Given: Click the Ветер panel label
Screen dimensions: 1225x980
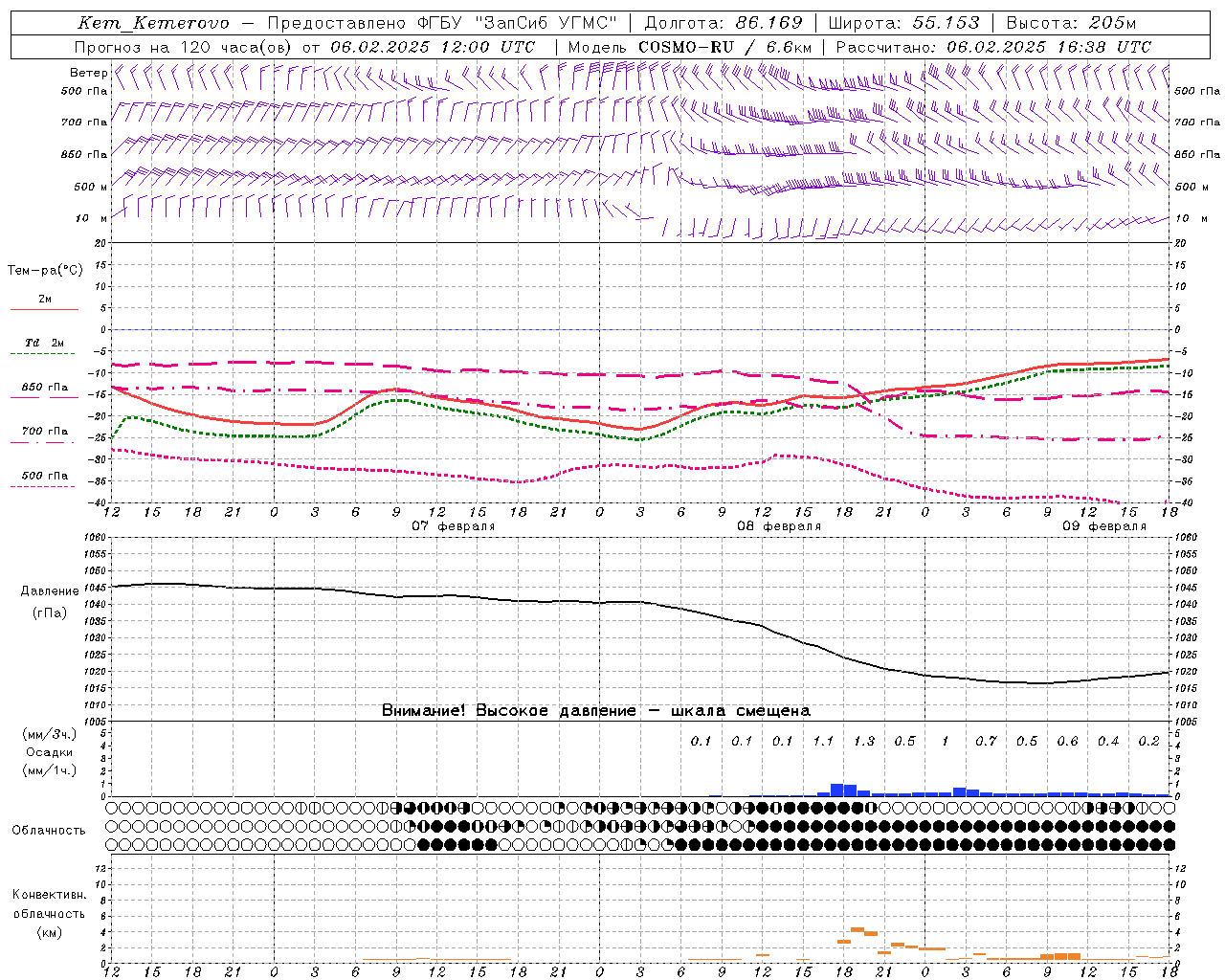Looking at the screenshot, I should [x=88, y=73].
